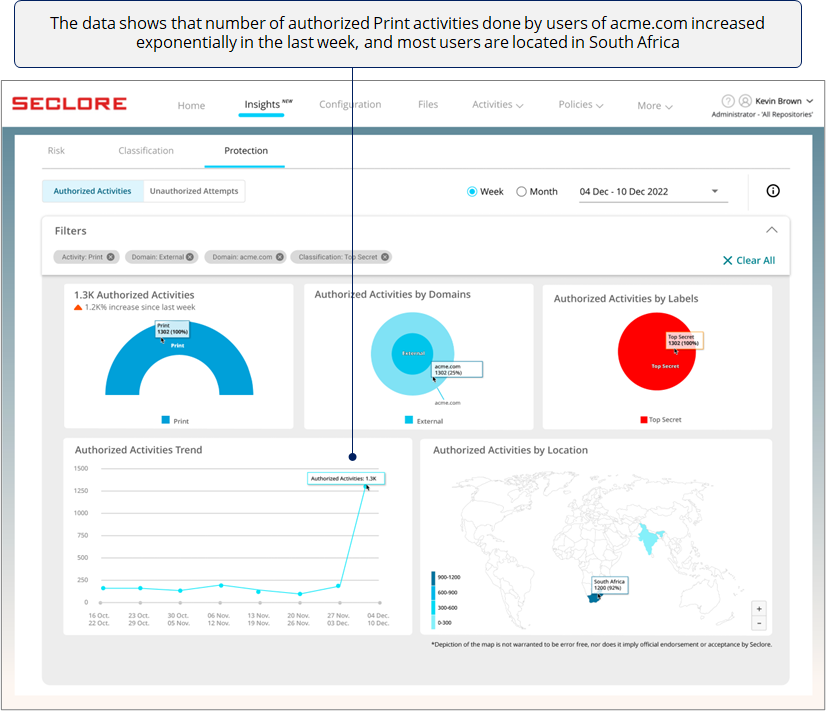Open the help question mark icon
Viewport: 826px width, 711px height.
(728, 101)
